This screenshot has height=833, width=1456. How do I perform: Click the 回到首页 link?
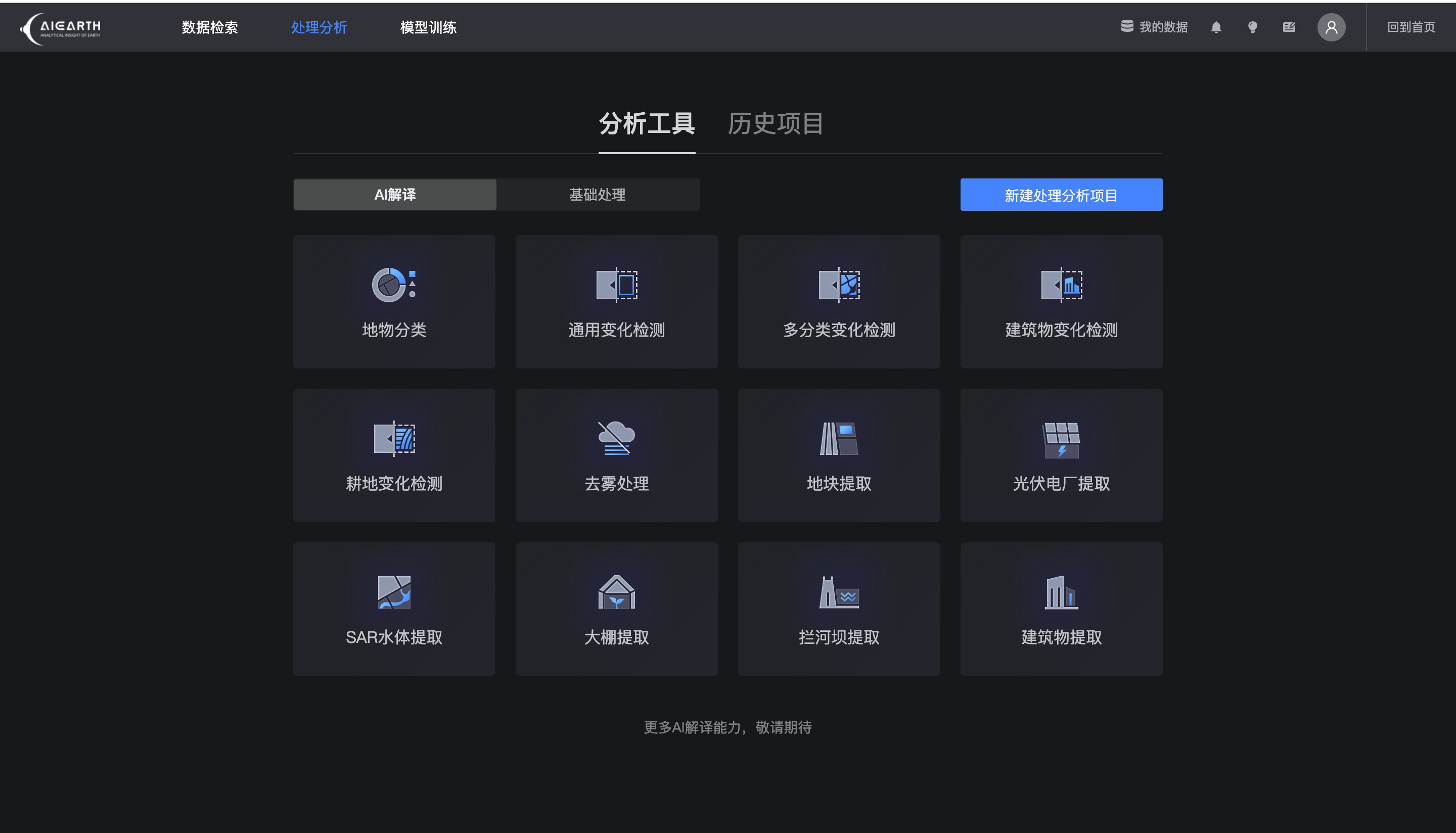(x=1411, y=27)
